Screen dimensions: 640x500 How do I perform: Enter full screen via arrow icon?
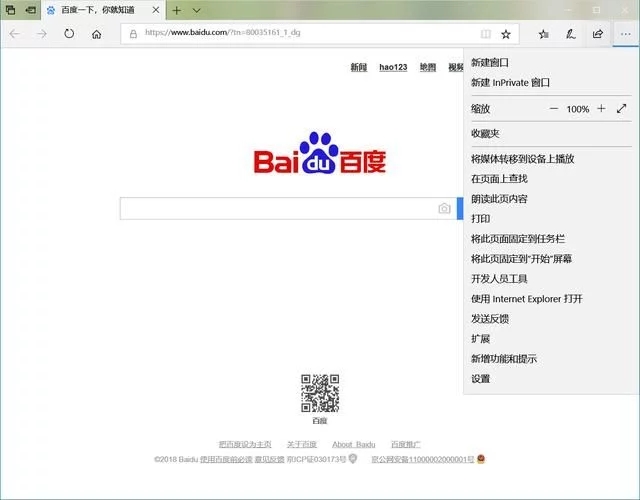621,109
